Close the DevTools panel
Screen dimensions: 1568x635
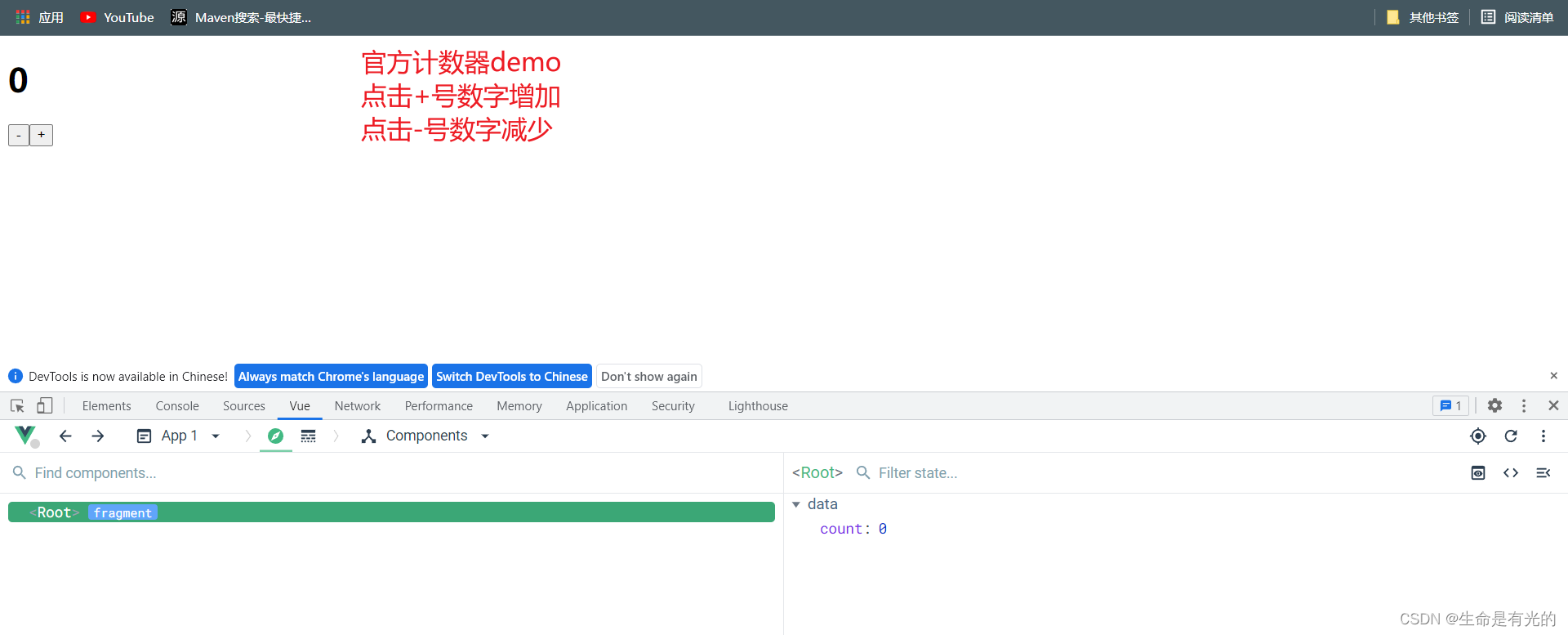(1553, 405)
